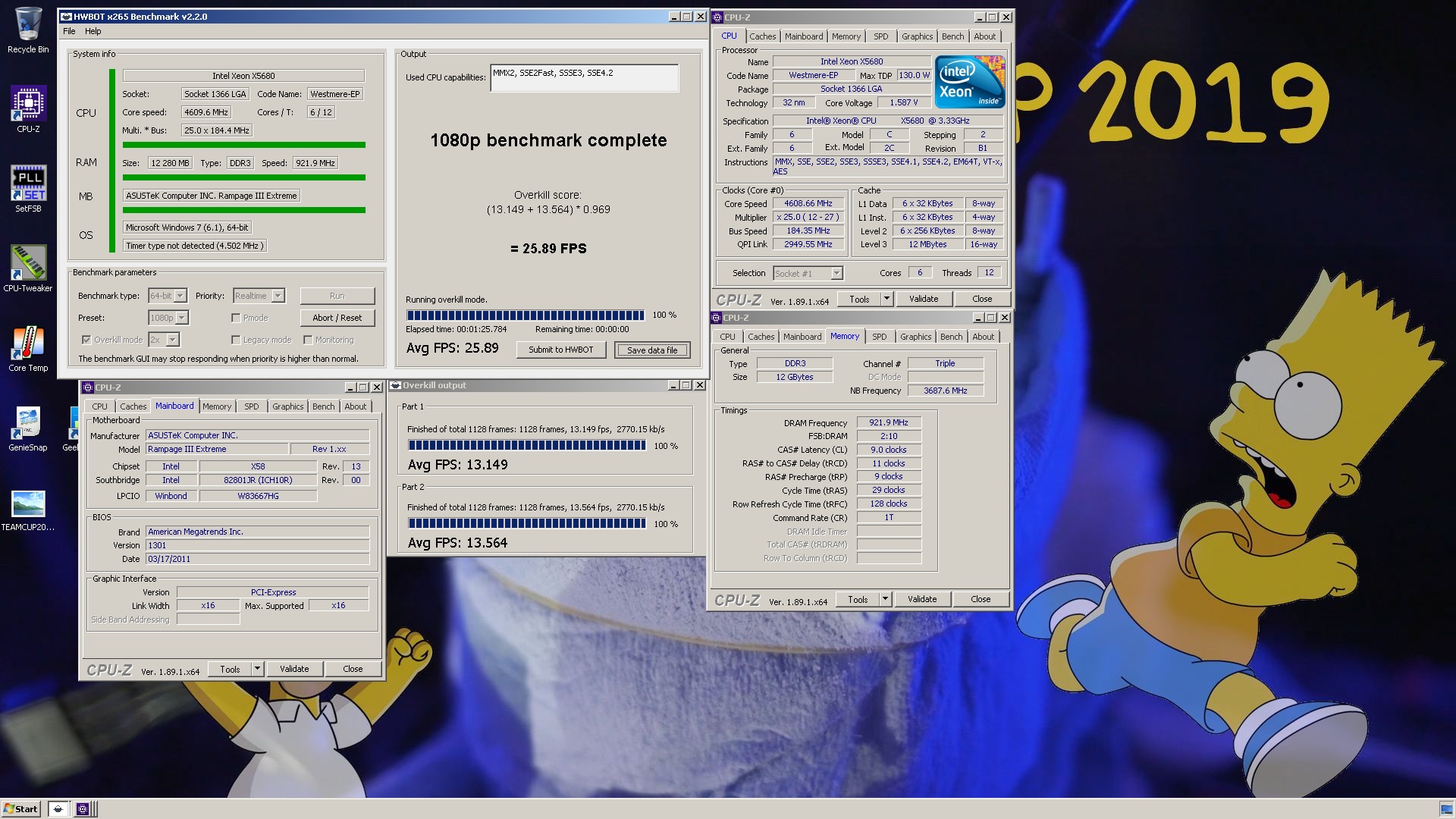Enable the Pmode checkbox
Image resolution: width=1456 pixels, height=819 pixels.
236,318
